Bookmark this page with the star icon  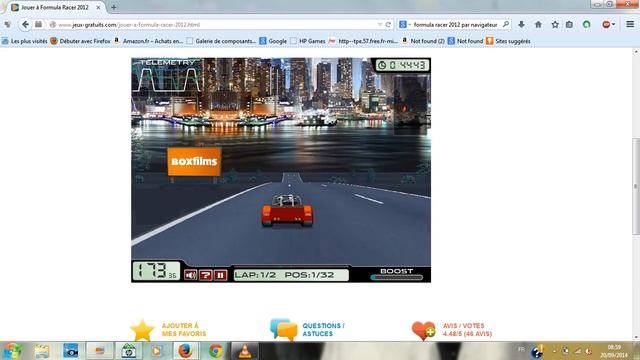(x=555, y=24)
